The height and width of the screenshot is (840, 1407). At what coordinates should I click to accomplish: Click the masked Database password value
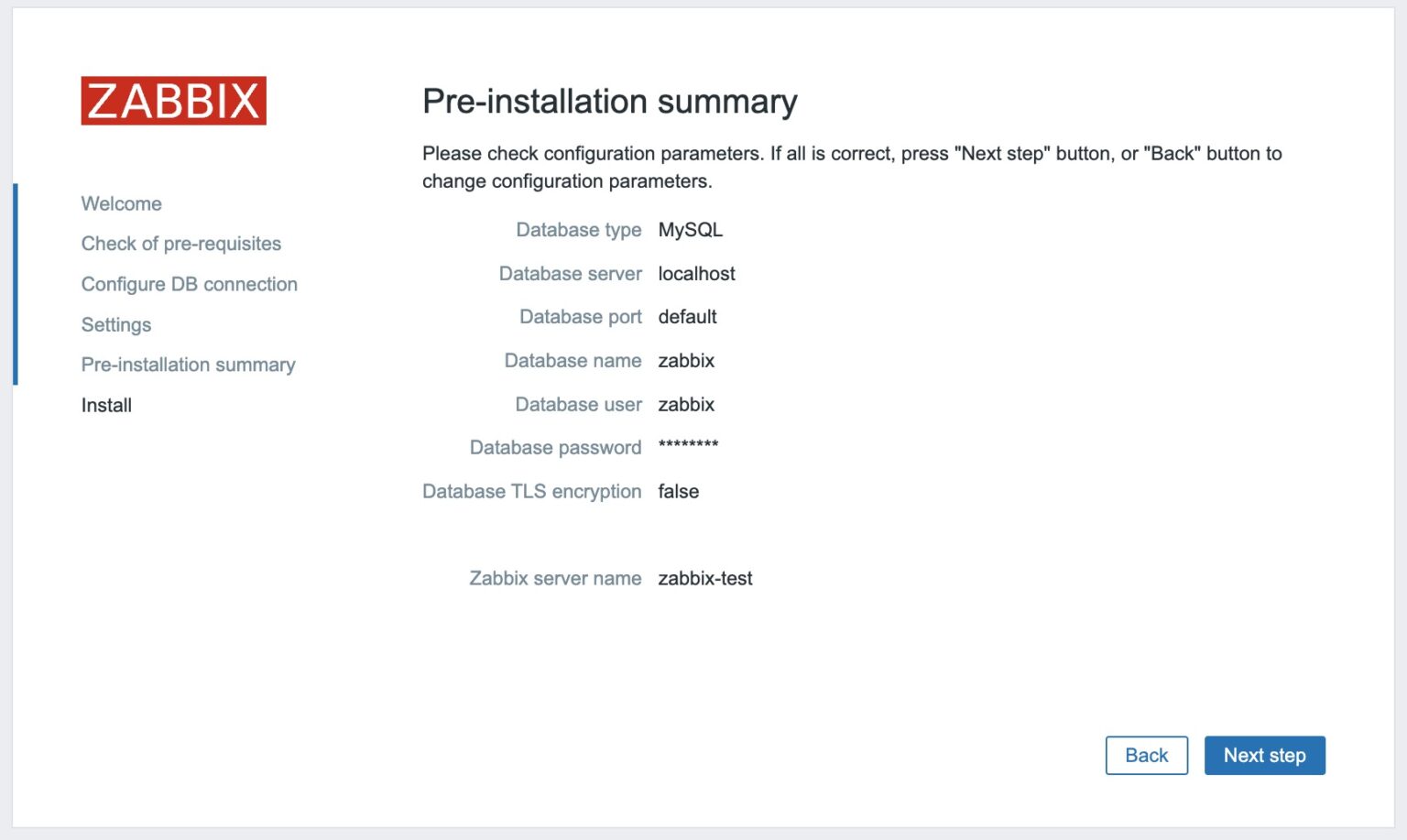688,447
